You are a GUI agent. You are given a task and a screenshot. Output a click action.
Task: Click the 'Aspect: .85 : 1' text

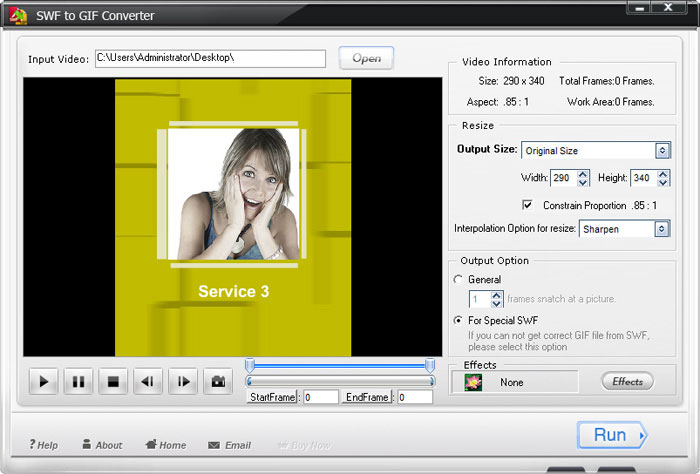pos(498,102)
